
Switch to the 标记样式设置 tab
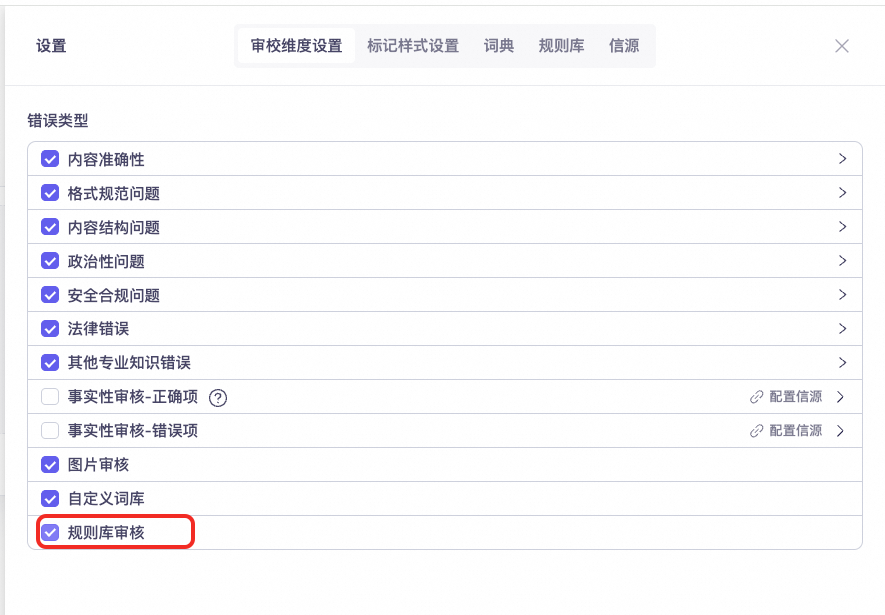413,46
